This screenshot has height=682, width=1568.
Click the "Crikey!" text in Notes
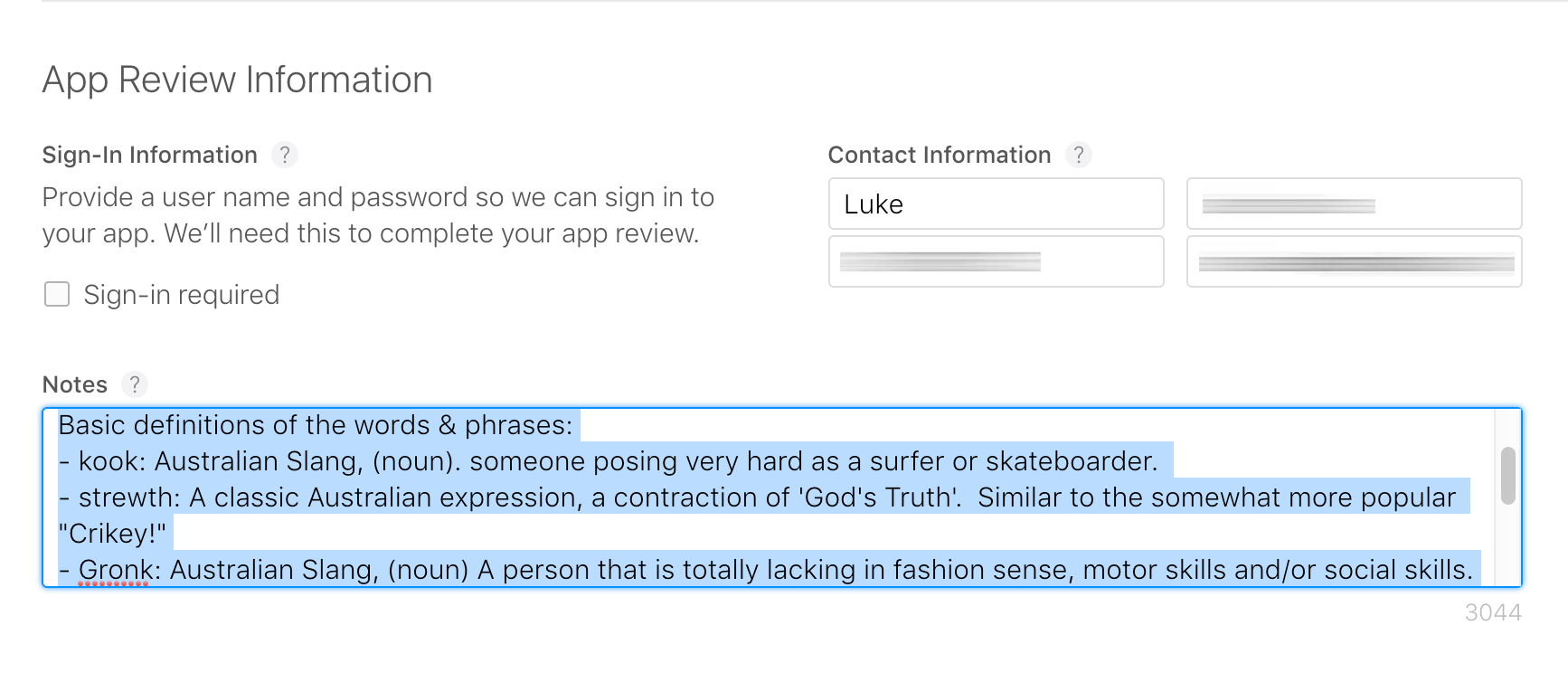tap(112, 534)
